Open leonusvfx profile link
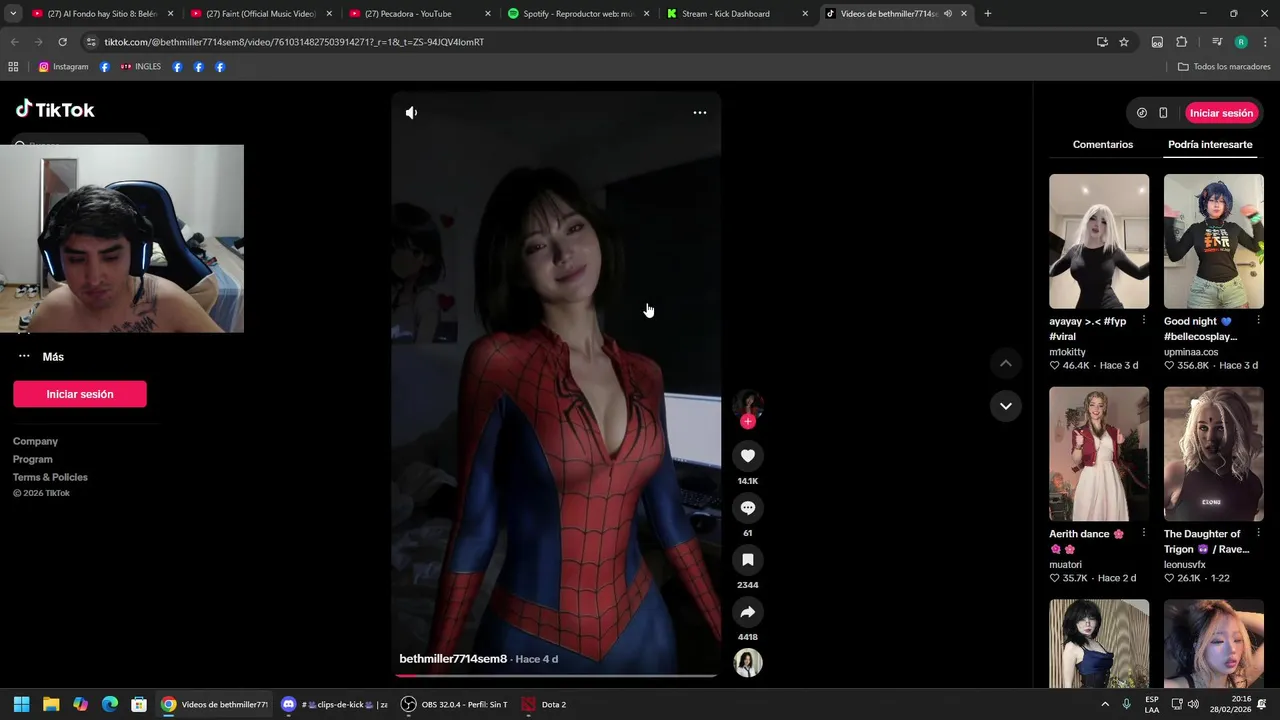Screen dimensions: 1280x720 pyautogui.click(x=1185, y=565)
